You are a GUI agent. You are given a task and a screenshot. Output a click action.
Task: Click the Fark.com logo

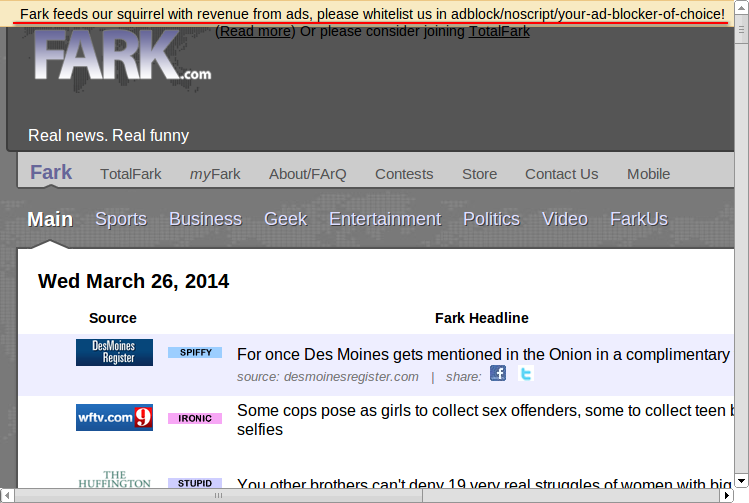pyautogui.click(x=122, y=58)
